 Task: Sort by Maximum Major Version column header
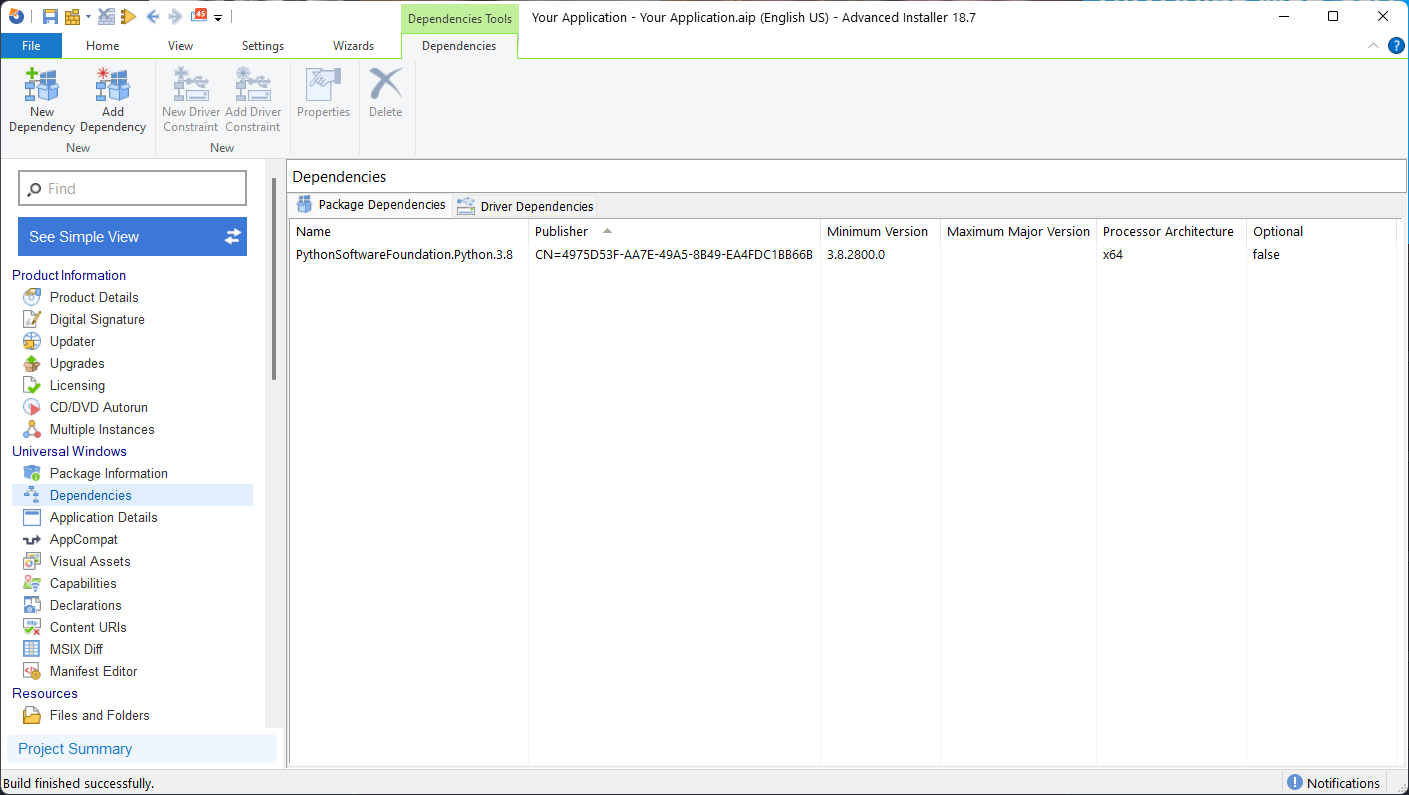point(1018,232)
